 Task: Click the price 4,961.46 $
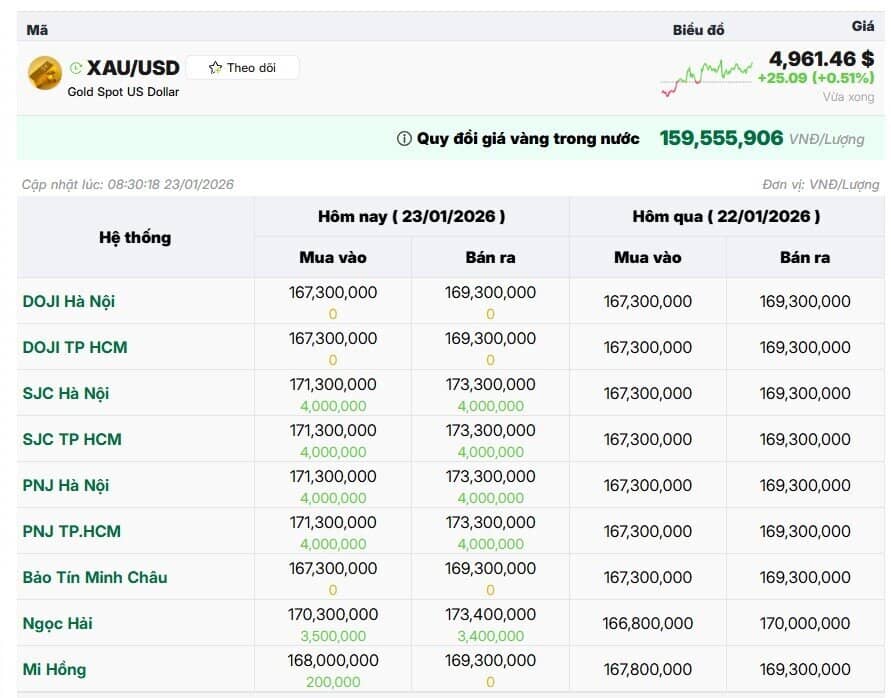pos(822,59)
